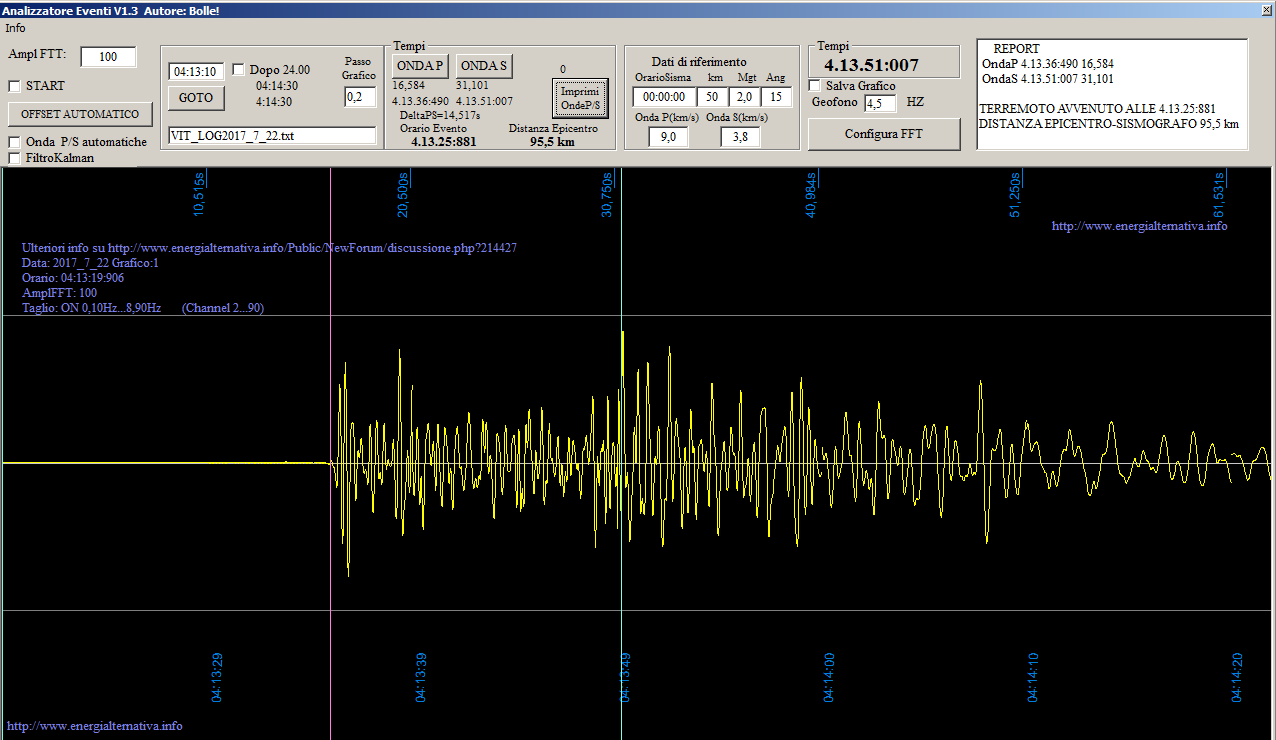The width and height of the screenshot is (1276, 740).
Task: Click the 04:14:20 bottom time label
Action: 1237,677
